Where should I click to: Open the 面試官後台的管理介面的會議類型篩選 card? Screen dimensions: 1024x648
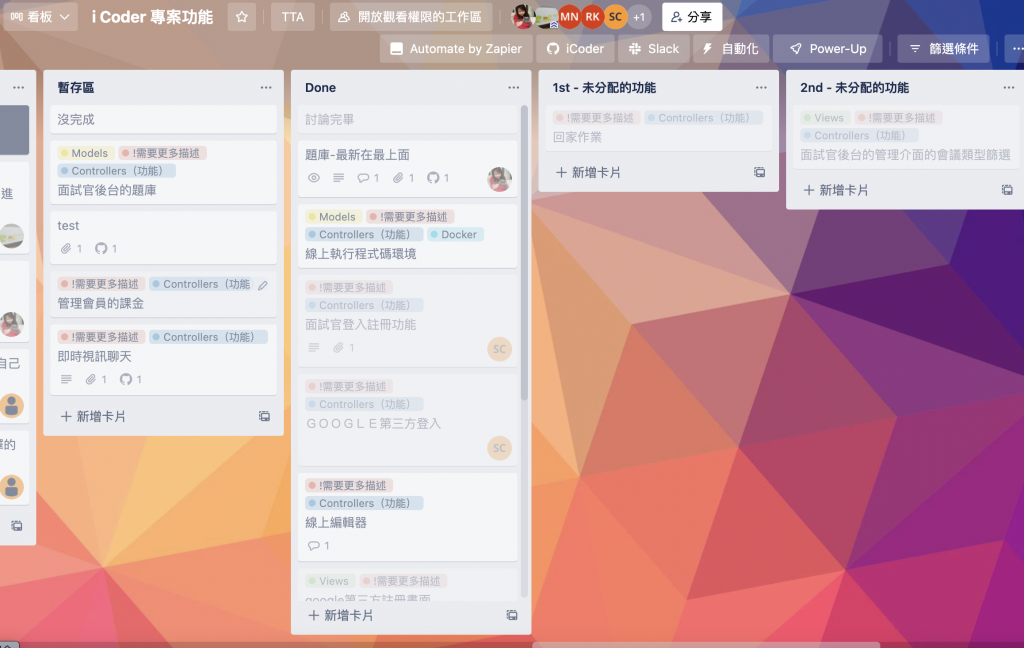[x=908, y=137]
